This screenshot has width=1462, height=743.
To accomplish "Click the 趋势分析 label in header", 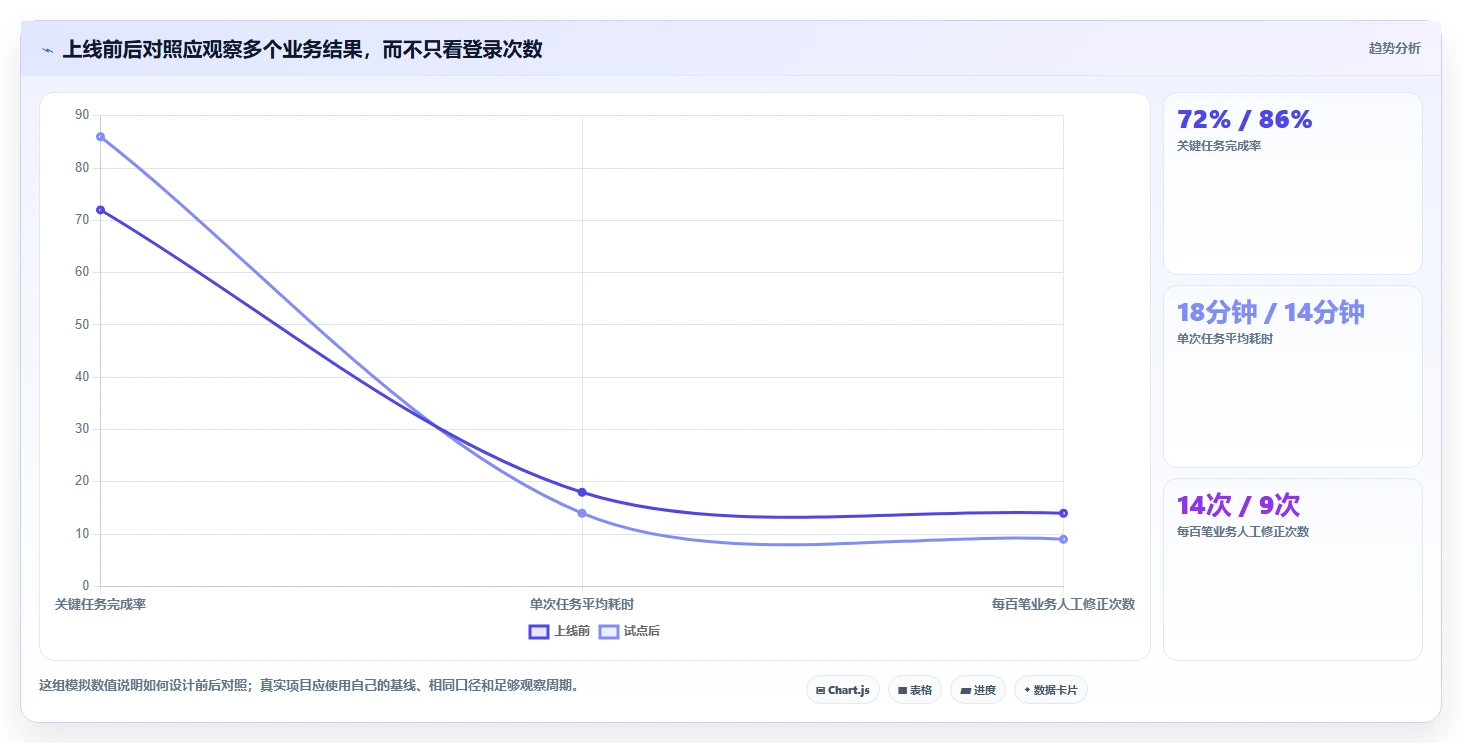I will click(x=1394, y=48).
